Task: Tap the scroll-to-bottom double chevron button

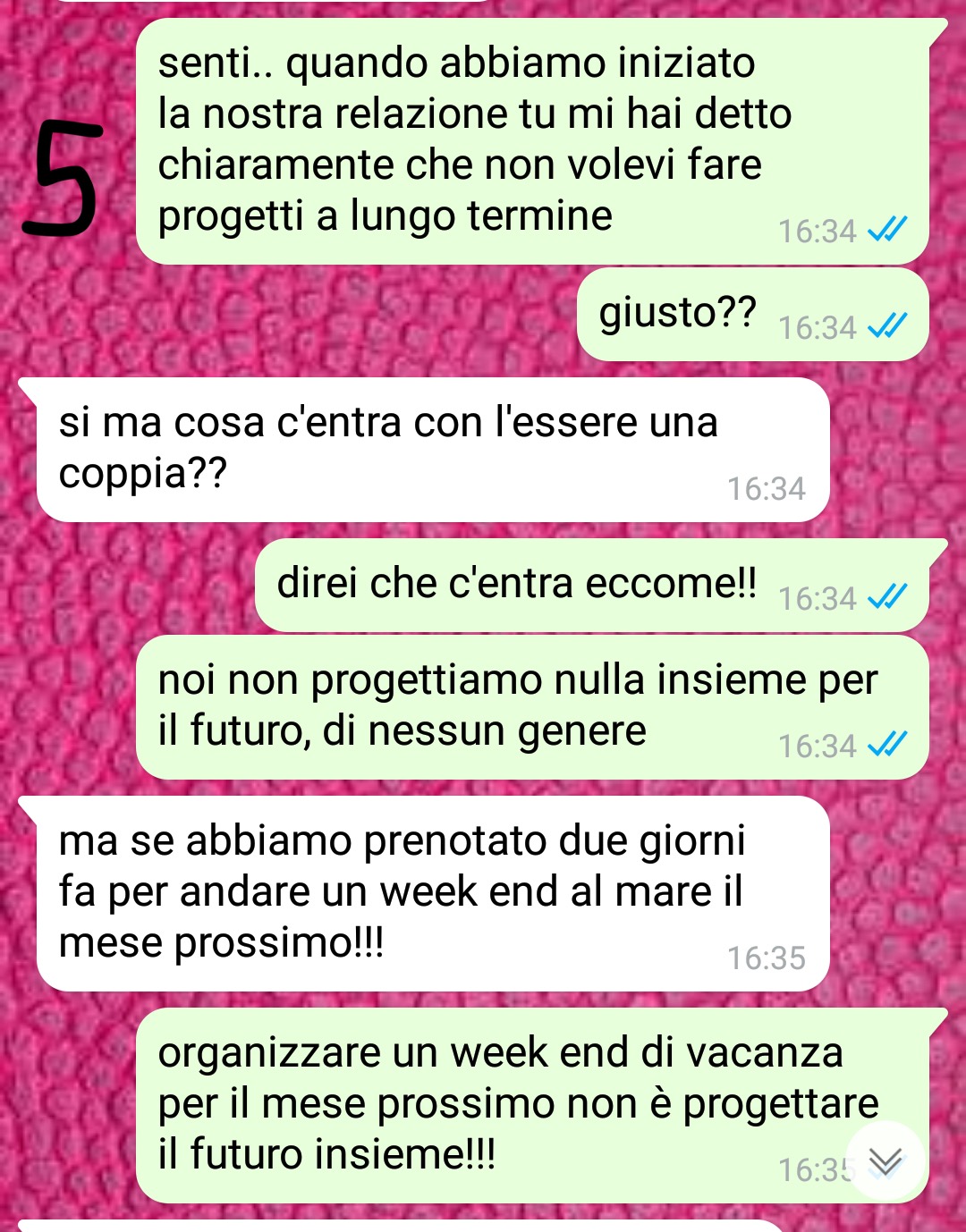Action: 885,1160
